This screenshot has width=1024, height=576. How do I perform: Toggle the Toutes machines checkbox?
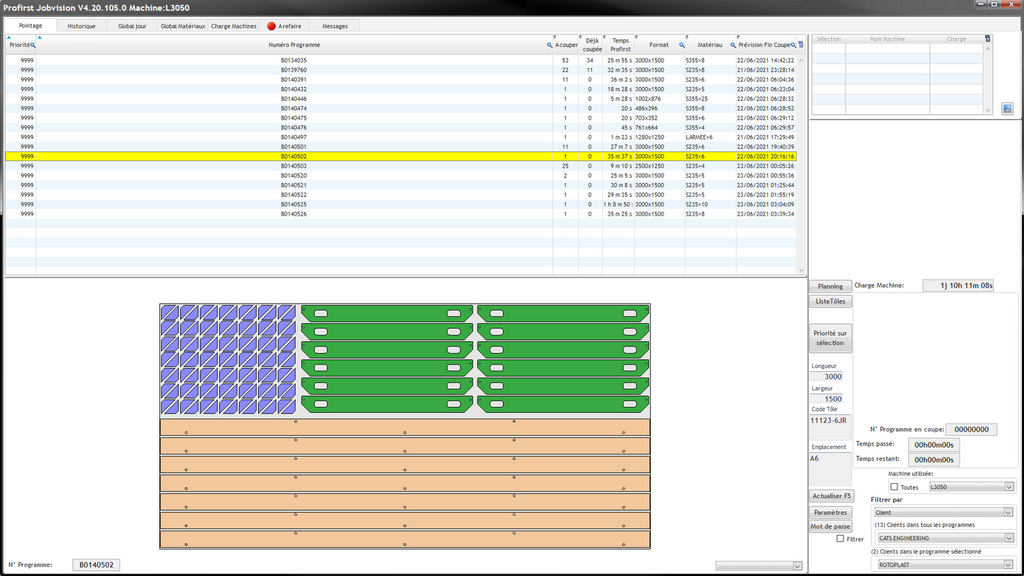click(x=894, y=487)
